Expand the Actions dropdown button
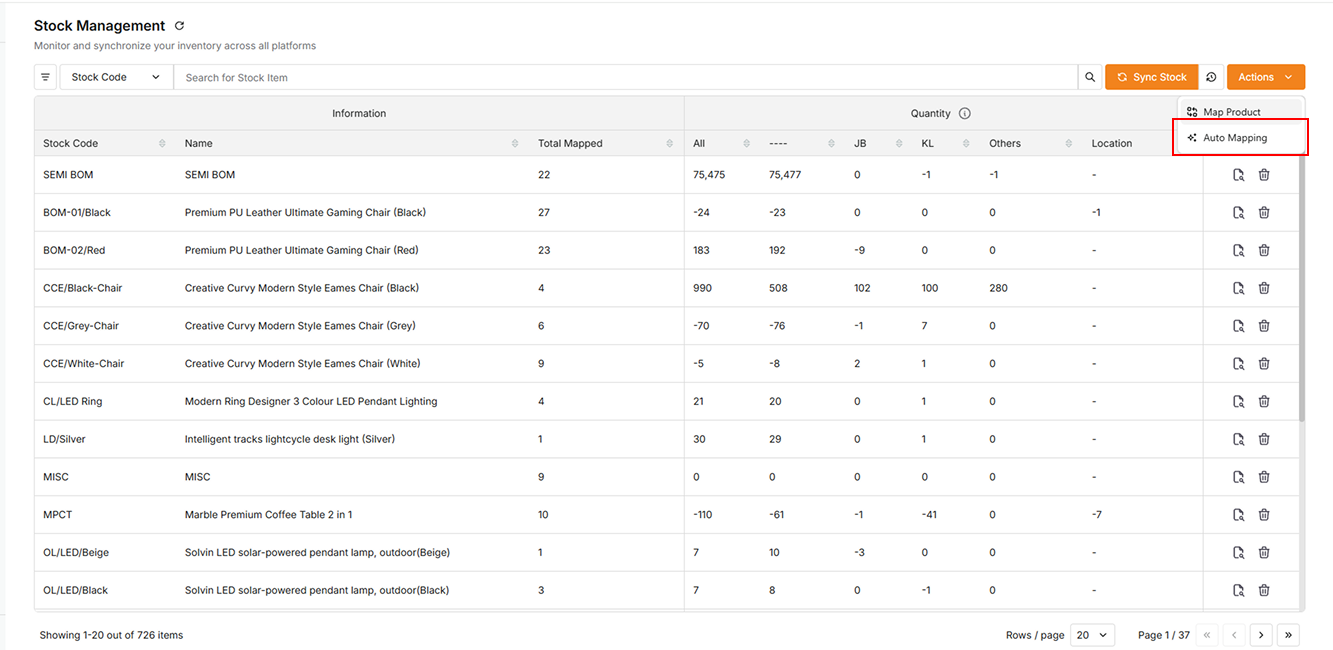 pos(1266,77)
